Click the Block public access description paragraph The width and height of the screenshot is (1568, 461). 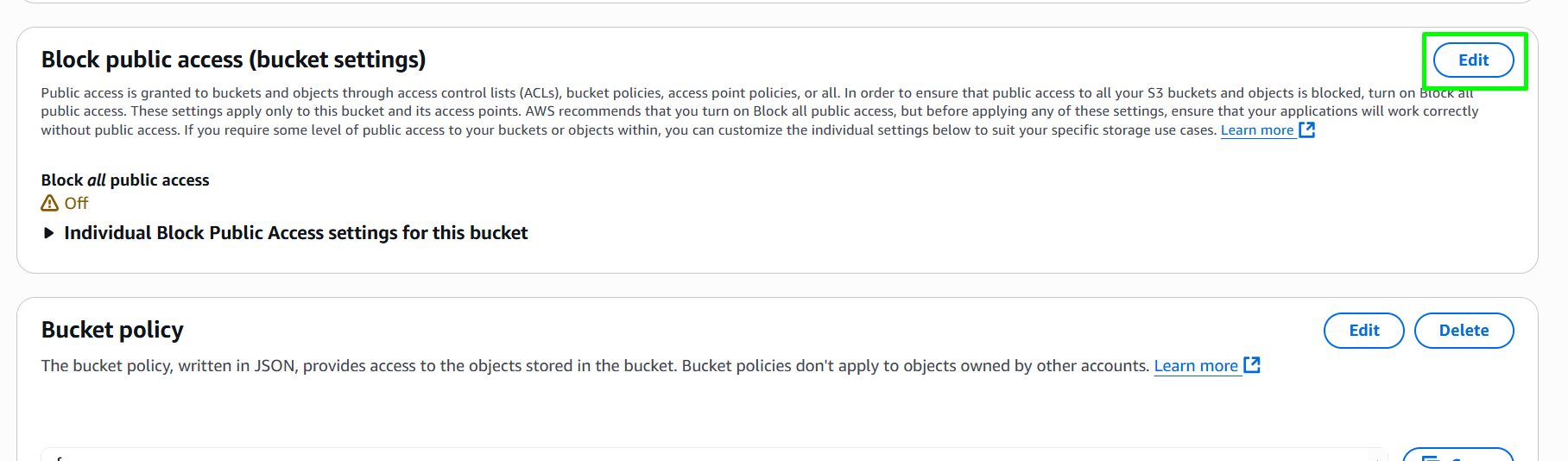pyautogui.click(x=760, y=111)
